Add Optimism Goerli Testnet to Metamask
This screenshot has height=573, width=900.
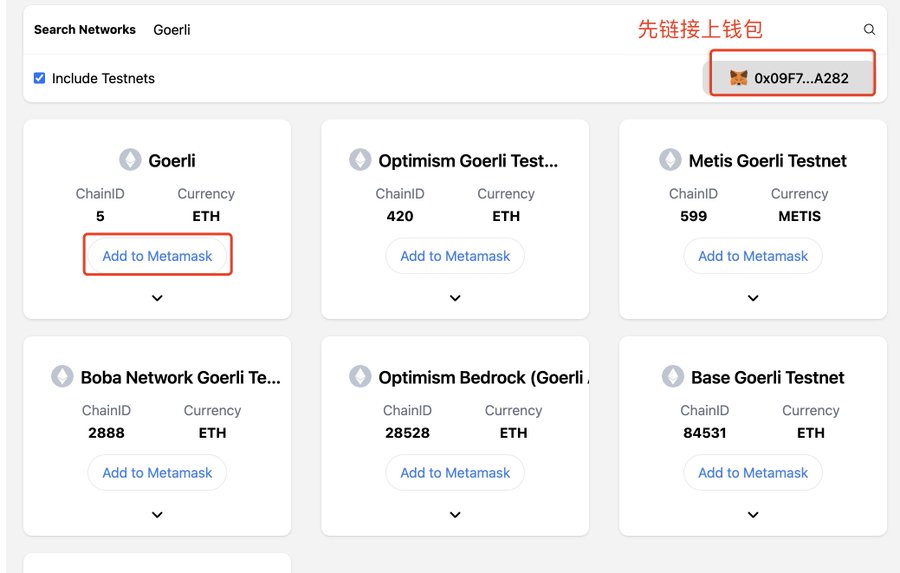coord(455,256)
